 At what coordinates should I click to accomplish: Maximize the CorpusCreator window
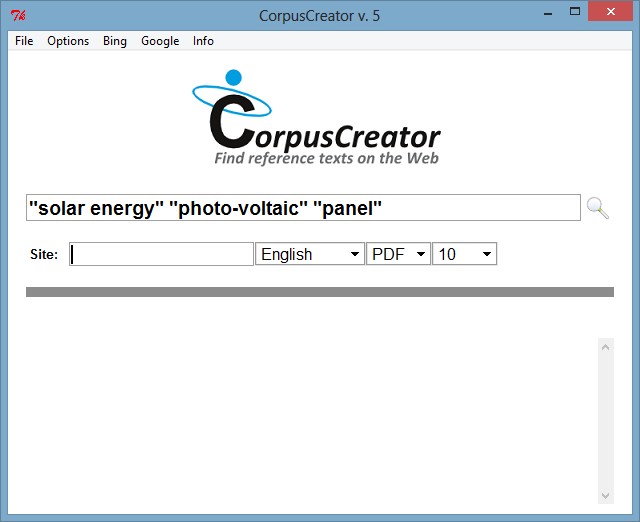point(575,11)
